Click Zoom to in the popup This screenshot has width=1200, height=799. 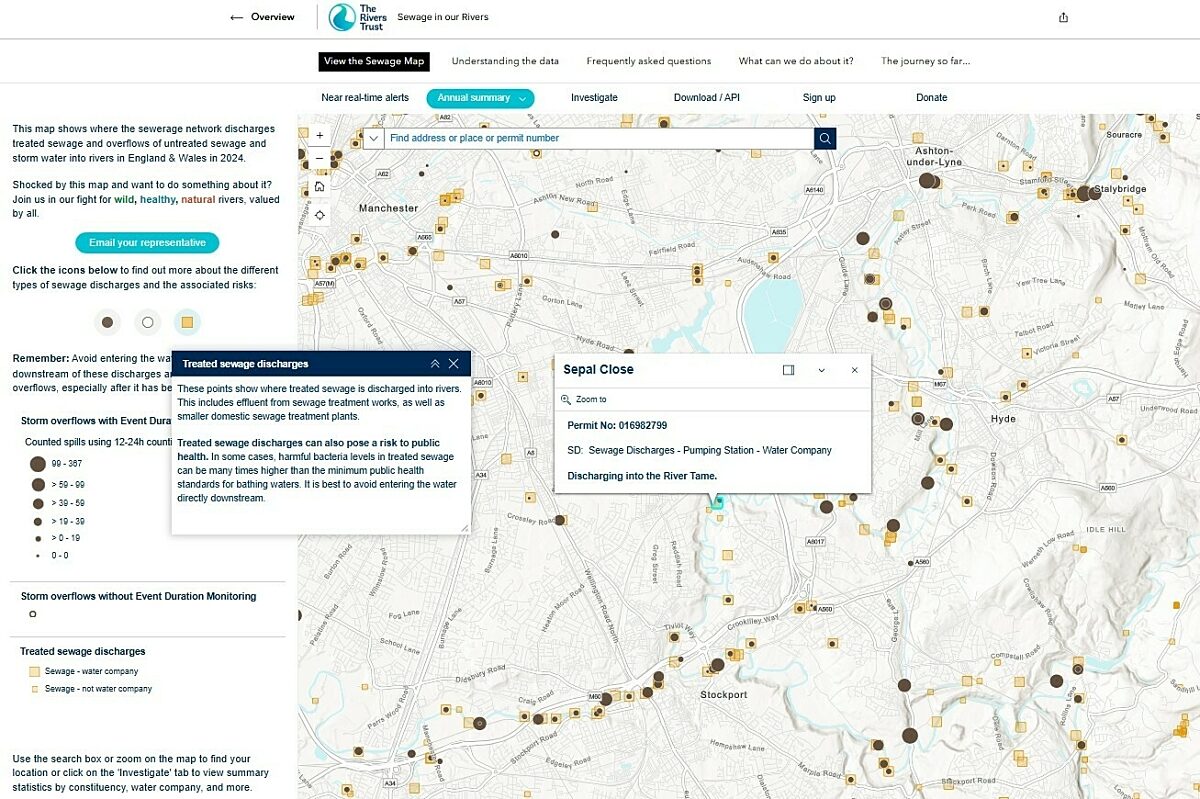click(x=584, y=399)
